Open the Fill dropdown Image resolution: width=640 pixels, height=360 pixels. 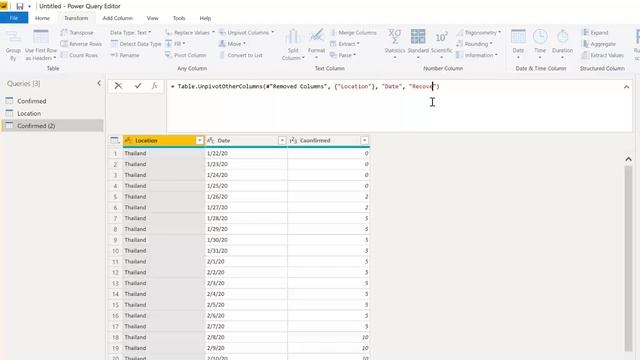tap(175, 44)
